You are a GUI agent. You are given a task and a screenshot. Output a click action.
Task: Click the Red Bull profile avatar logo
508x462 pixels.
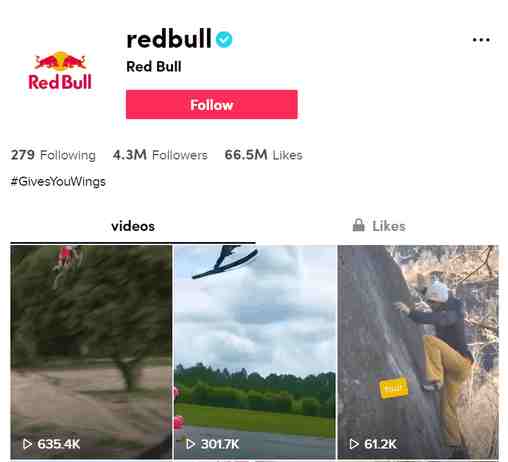(60, 71)
